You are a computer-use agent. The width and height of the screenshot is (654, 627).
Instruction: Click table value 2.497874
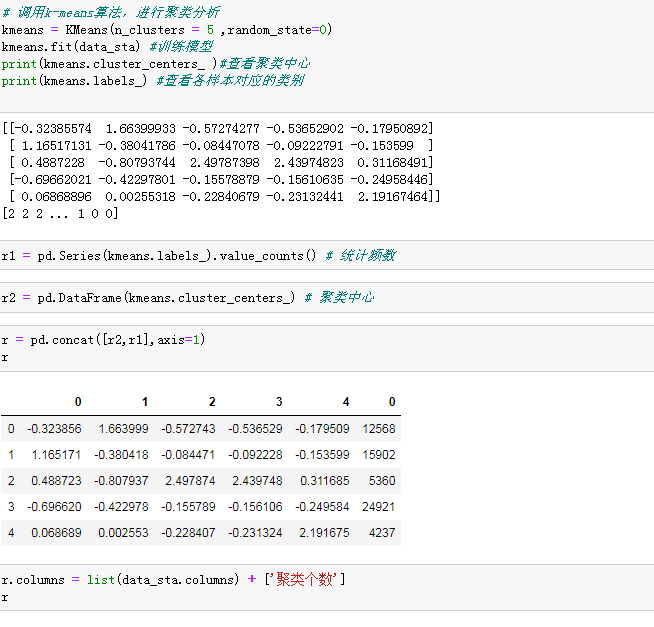click(188, 480)
